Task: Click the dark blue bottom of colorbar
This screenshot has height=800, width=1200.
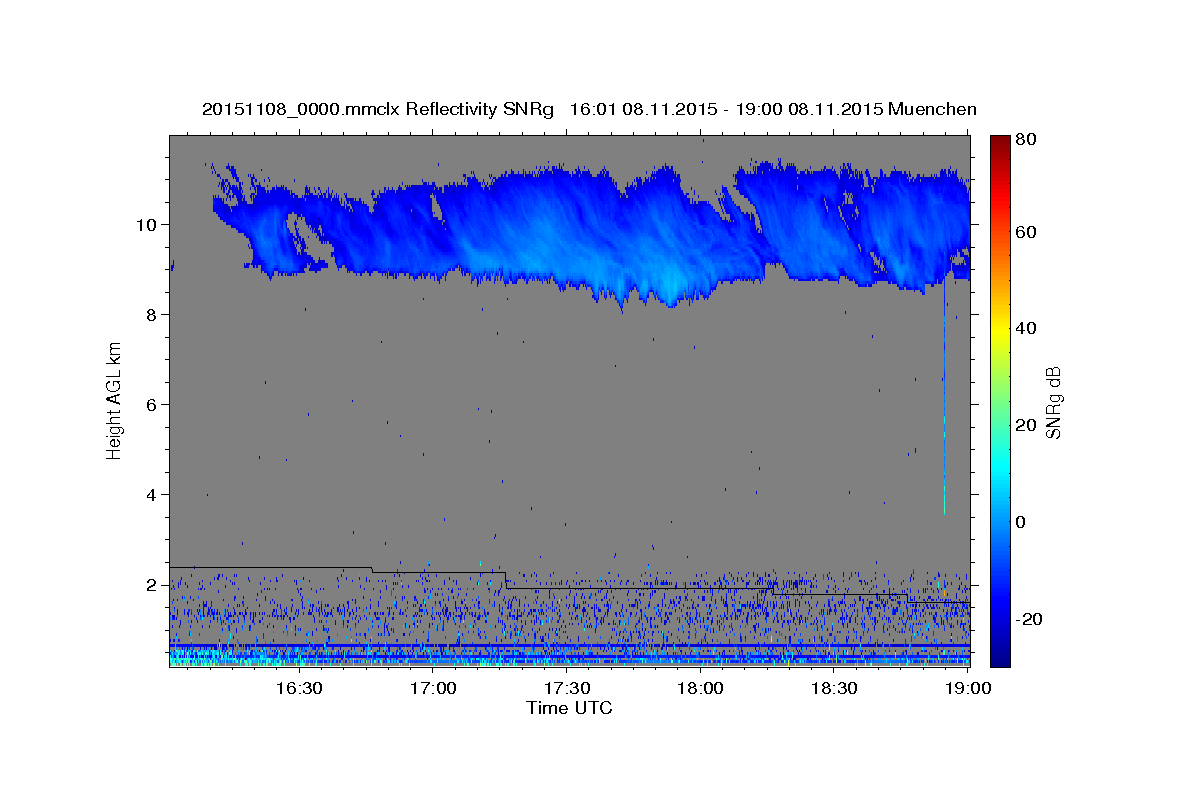Action: click(x=1000, y=655)
